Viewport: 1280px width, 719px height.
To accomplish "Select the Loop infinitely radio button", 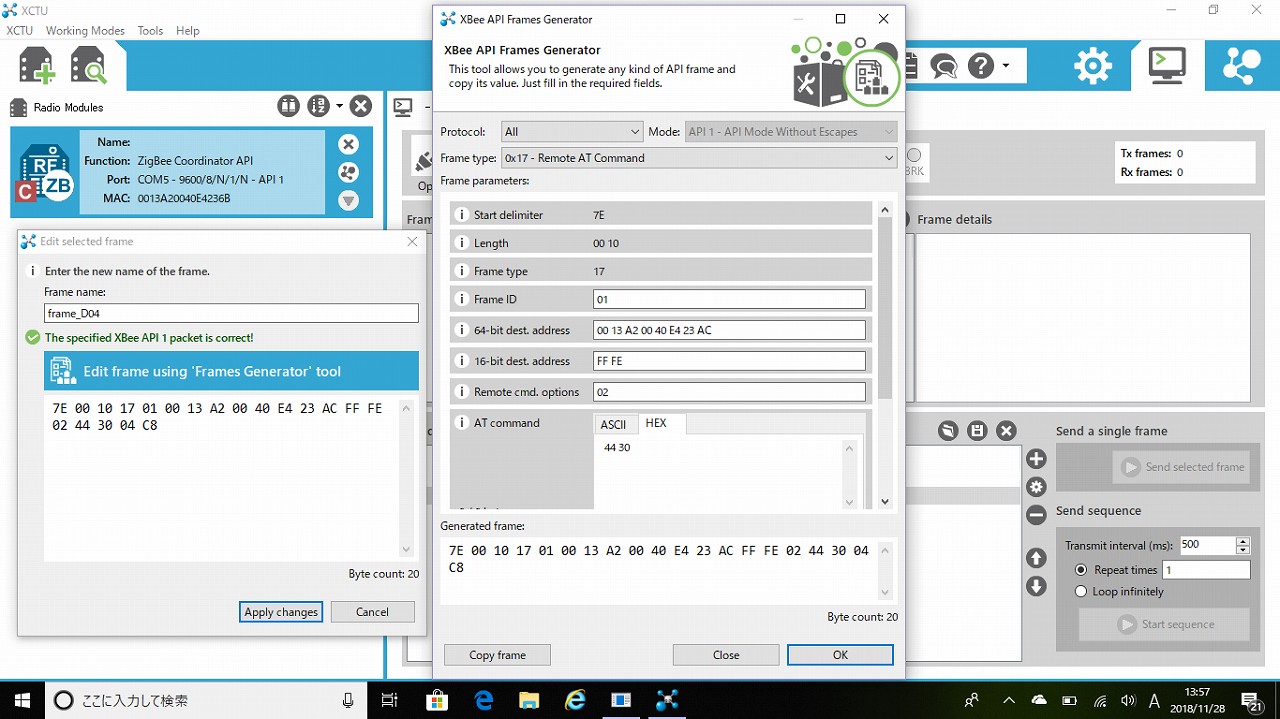I will coord(1081,592).
